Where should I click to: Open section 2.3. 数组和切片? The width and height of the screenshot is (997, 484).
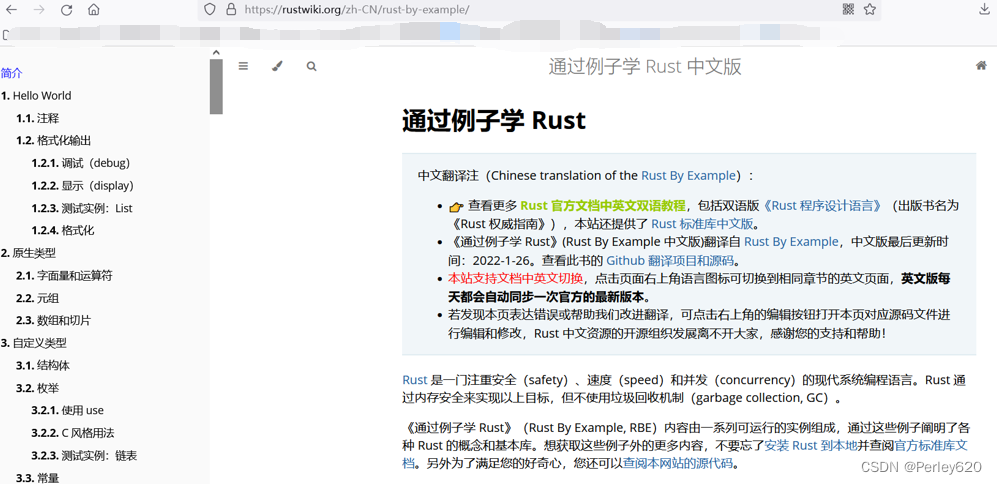(54, 321)
